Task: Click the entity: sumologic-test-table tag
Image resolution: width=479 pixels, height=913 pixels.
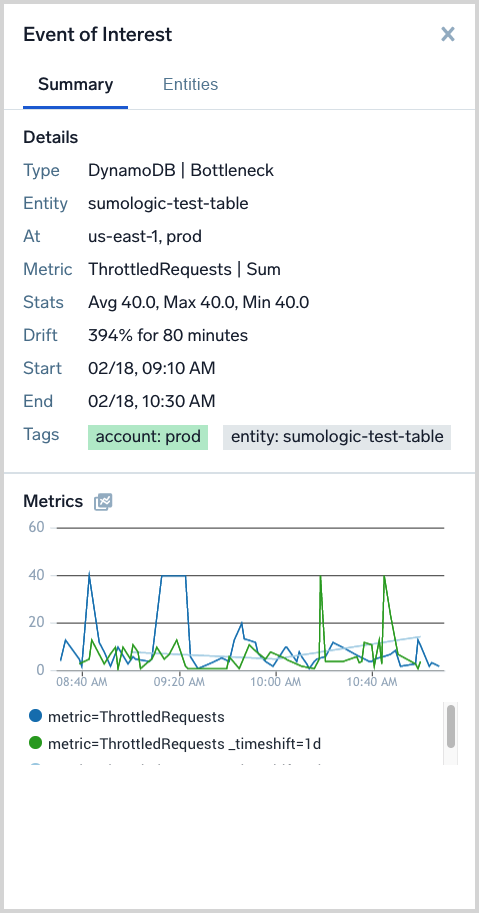Action: coord(337,437)
